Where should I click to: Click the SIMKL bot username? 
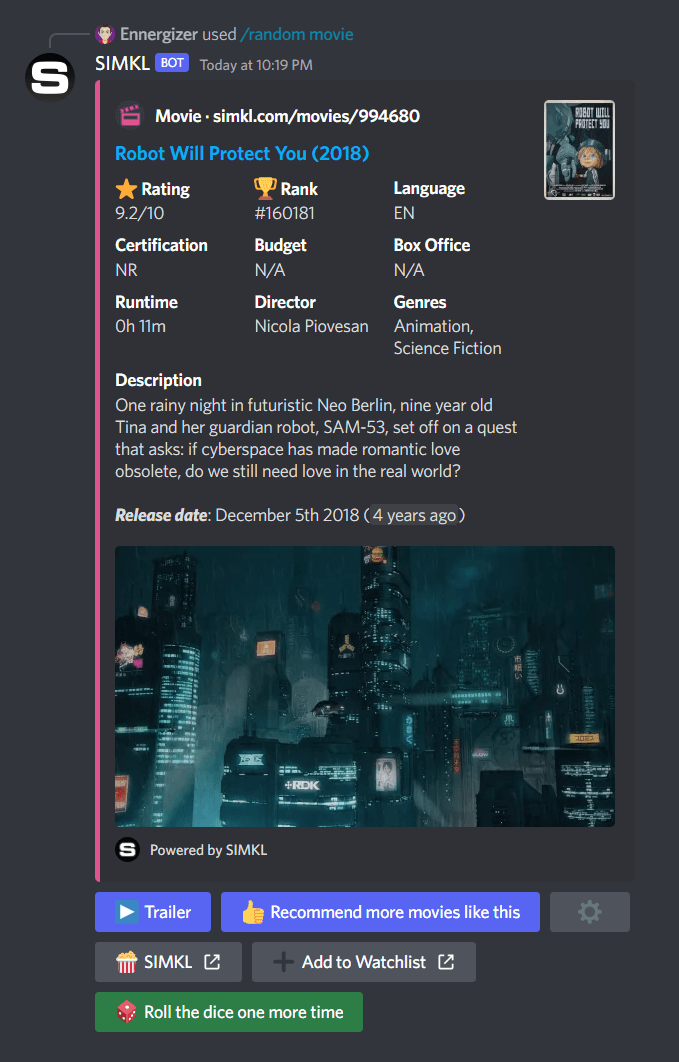click(x=122, y=63)
